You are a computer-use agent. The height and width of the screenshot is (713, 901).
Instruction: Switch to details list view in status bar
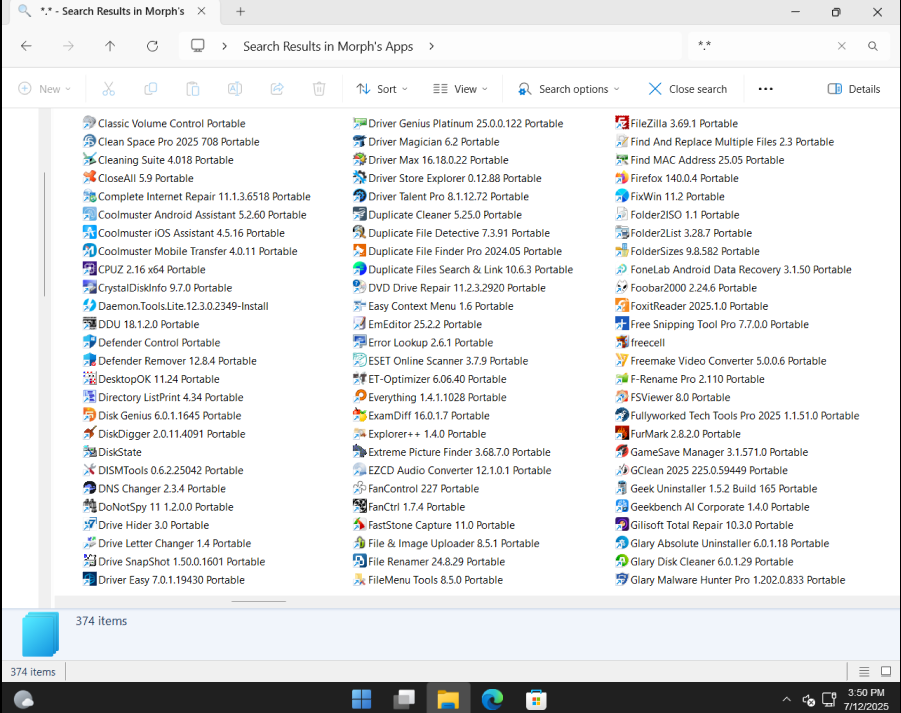(x=864, y=672)
